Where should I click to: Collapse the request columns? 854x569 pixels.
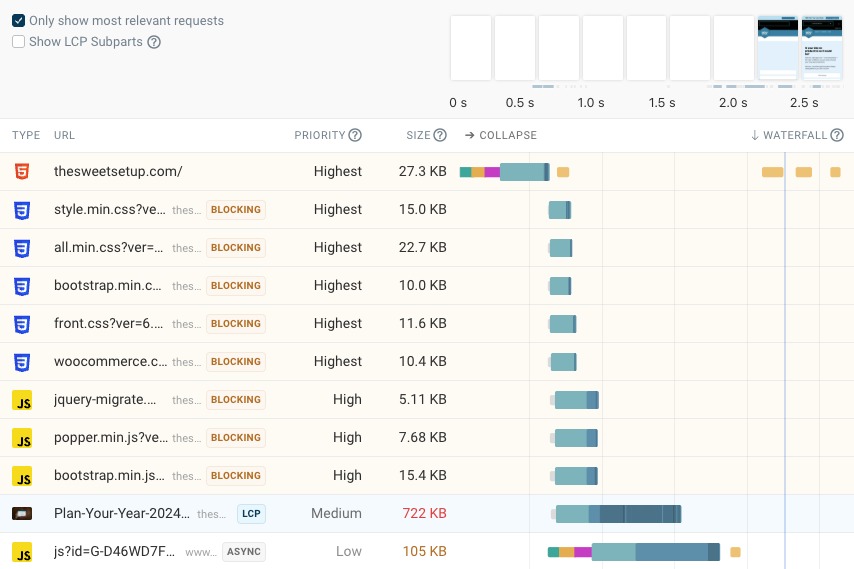click(x=501, y=135)
